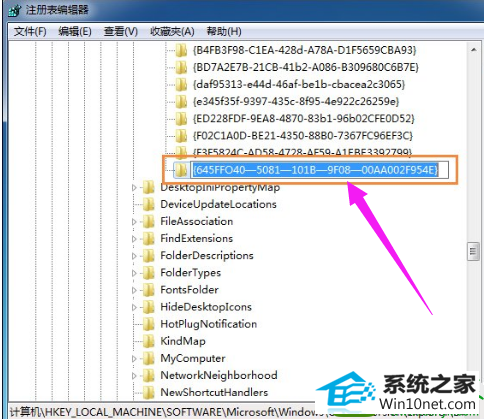This screenshot has height=419, width=484.
Task: Open the 收藏夹(A) menu
Action: tap(172, 32)
